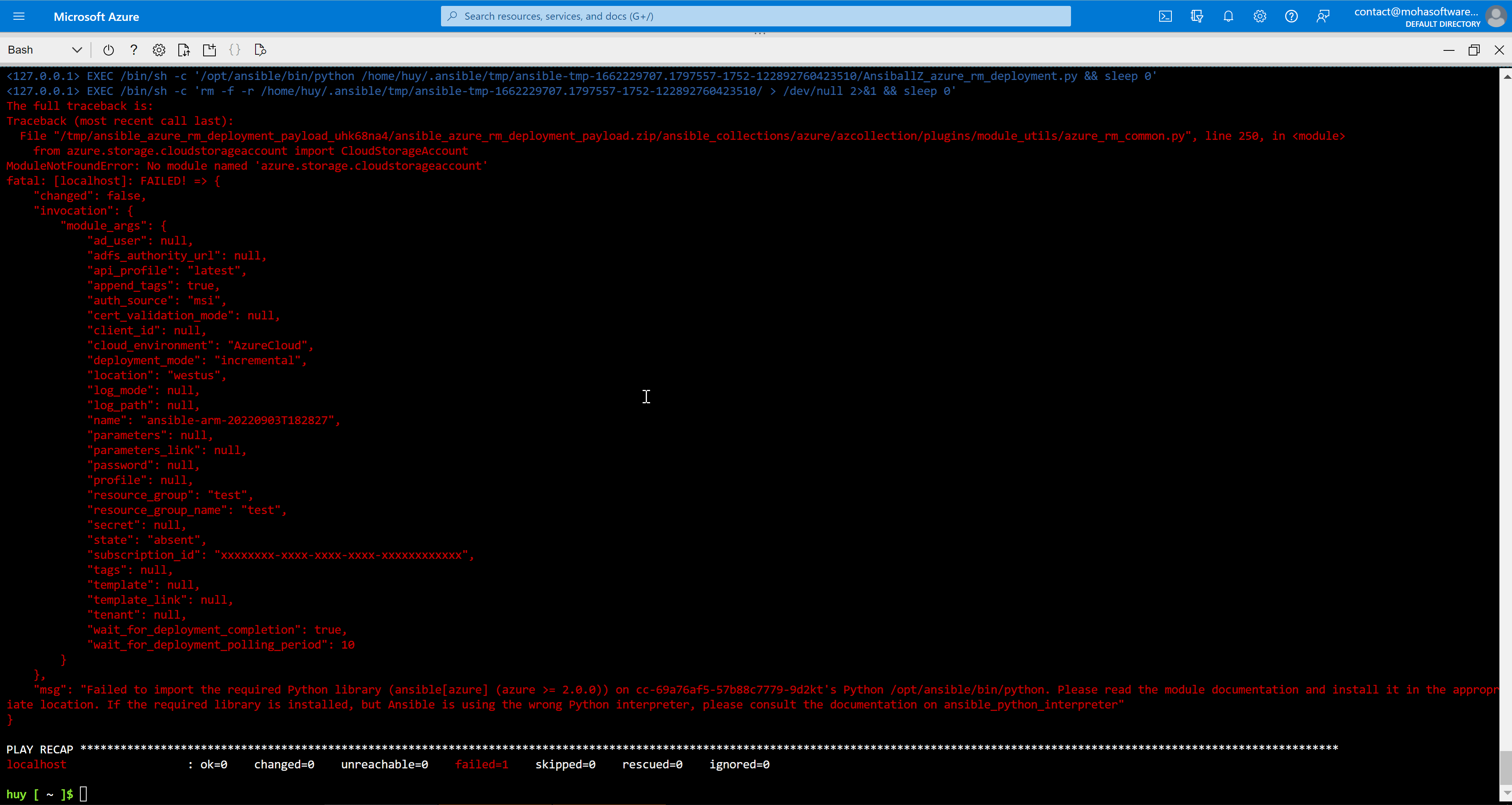Open the Support and help icon
Screen dimensions: 1512x805
1291,17
